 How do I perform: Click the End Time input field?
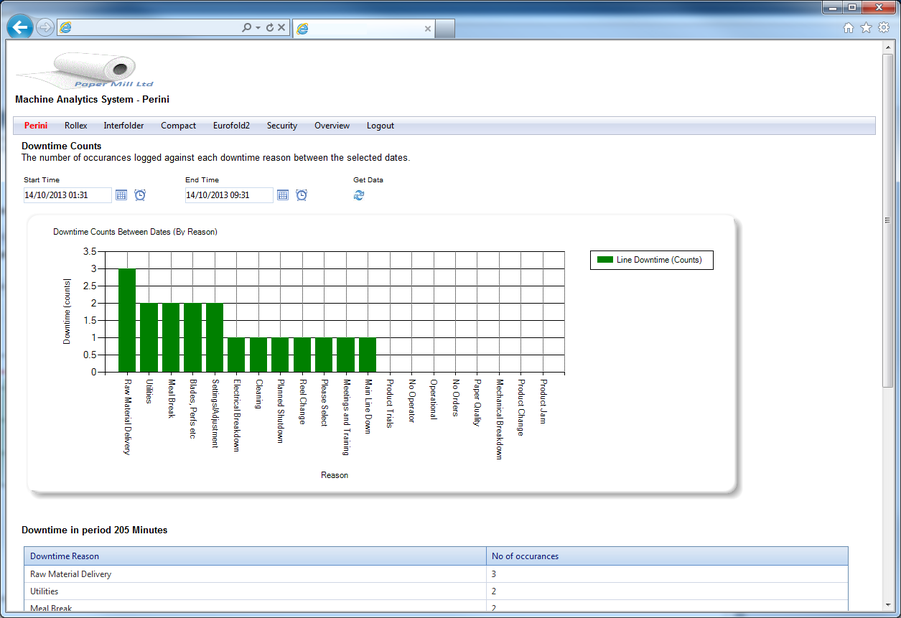pyautogui.click(x=229, y=195)
